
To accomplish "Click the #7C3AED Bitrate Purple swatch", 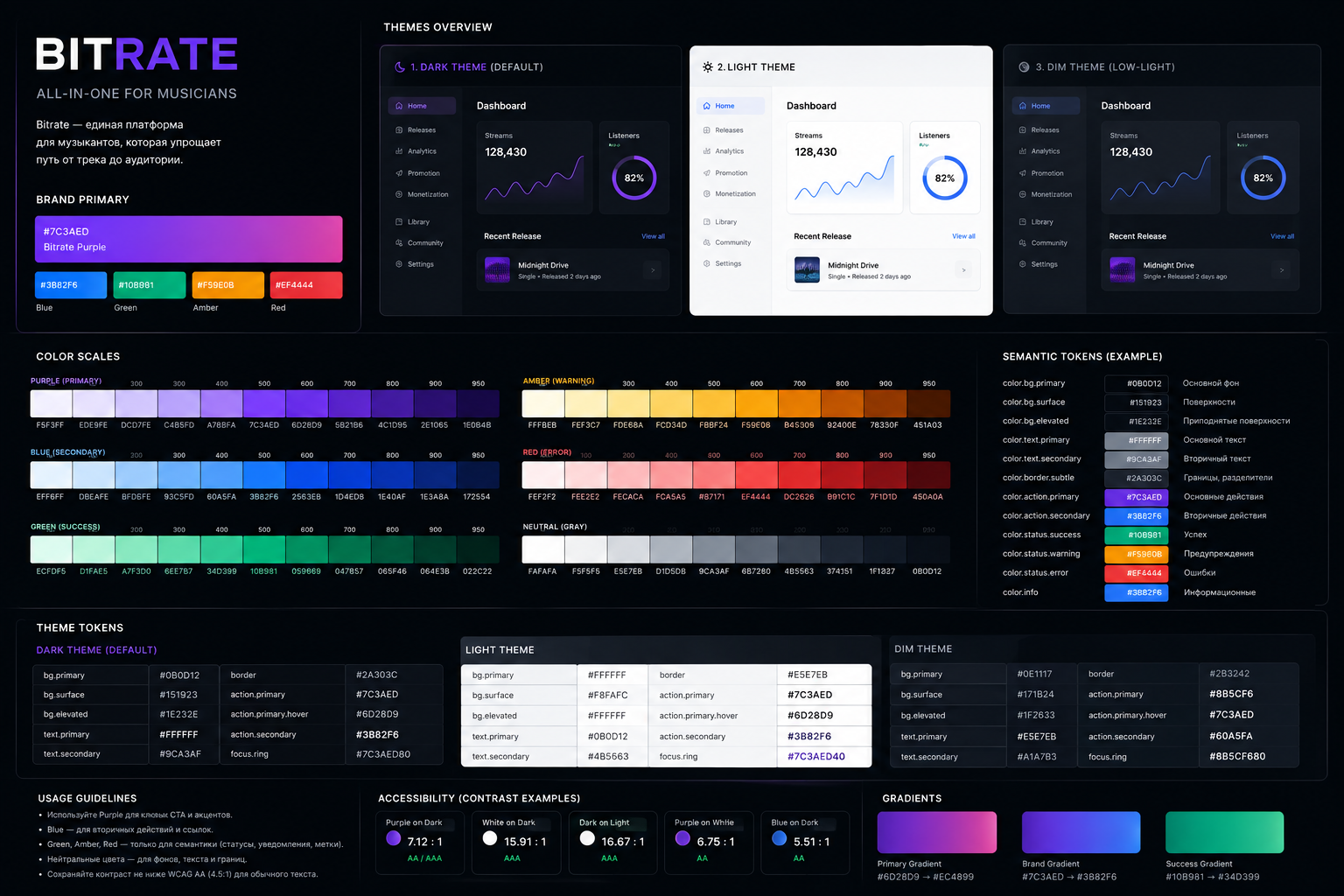I will (x=189, y=239).
